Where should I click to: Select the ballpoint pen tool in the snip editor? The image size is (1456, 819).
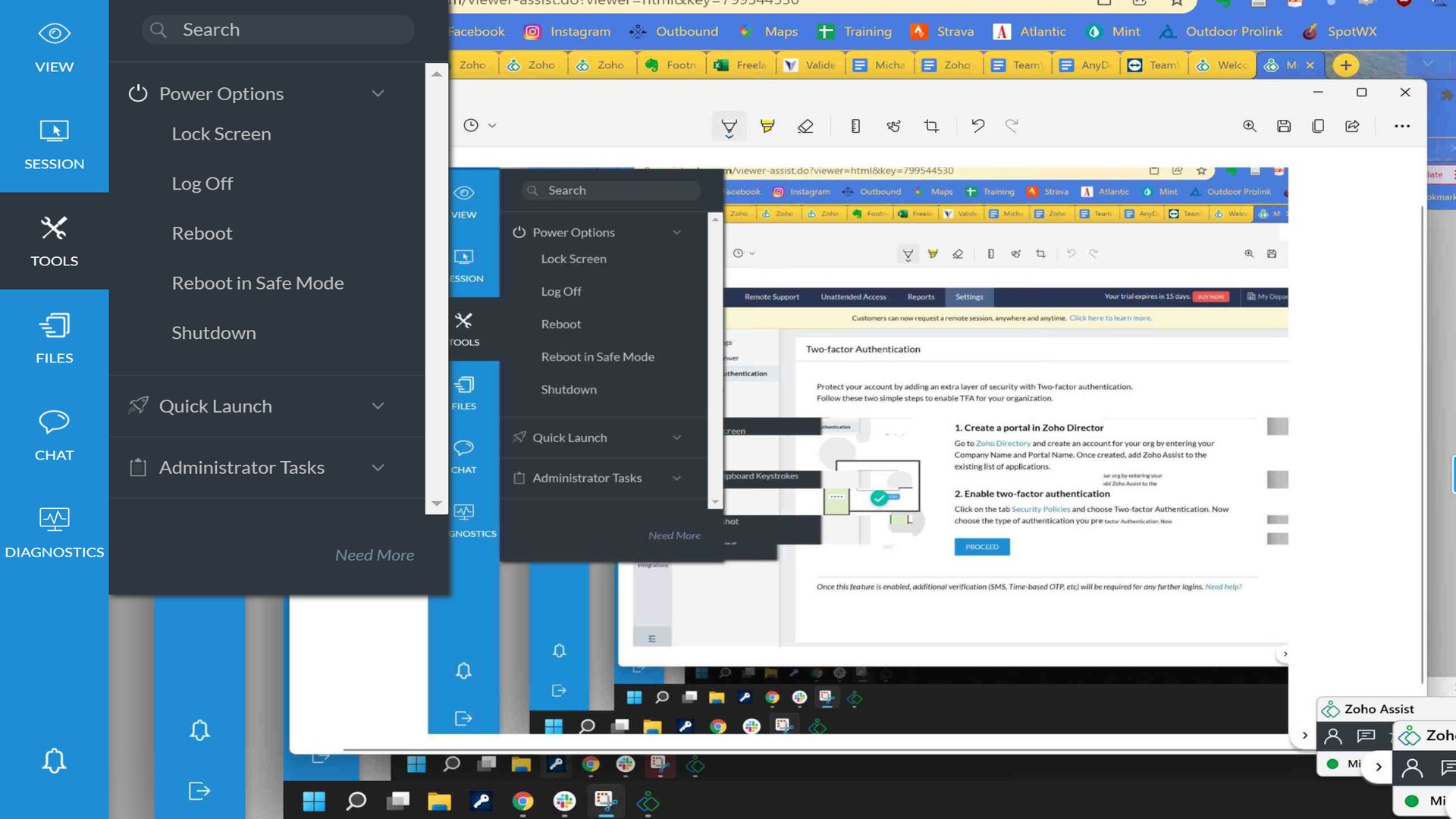[729, 126]
